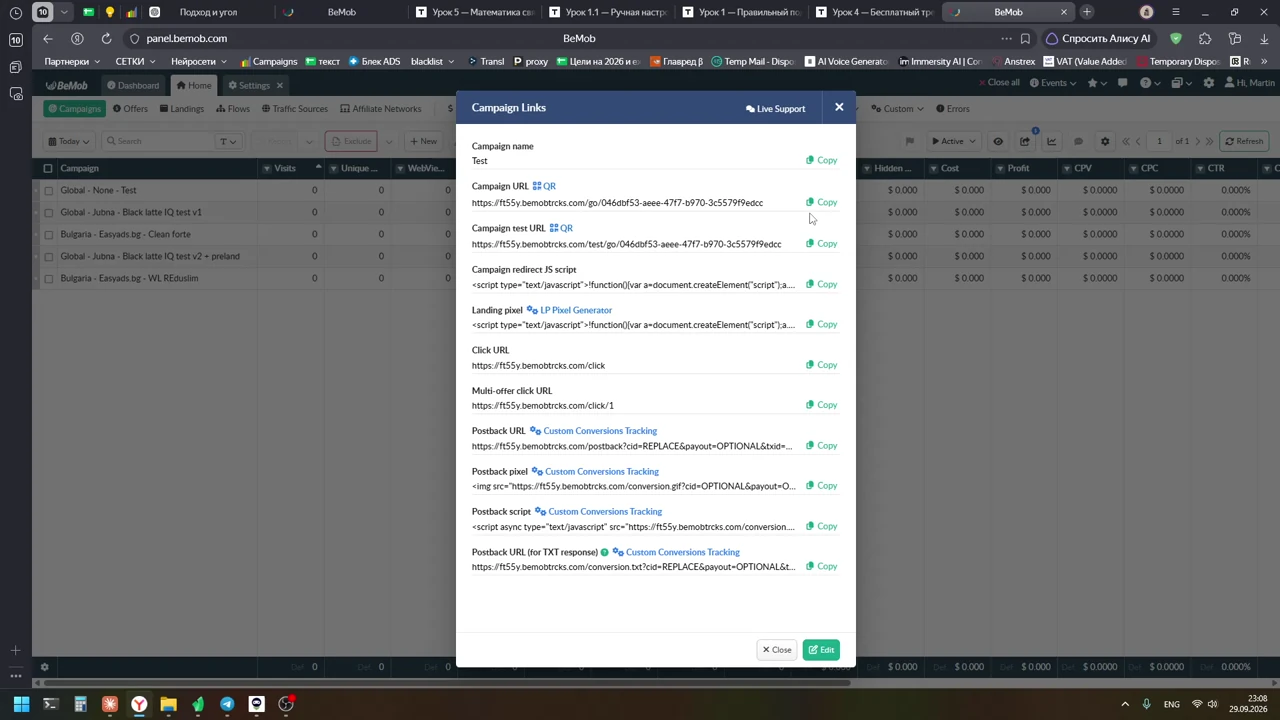
Task: Switch to the Landings tab
Action: (x=181, y=109)
